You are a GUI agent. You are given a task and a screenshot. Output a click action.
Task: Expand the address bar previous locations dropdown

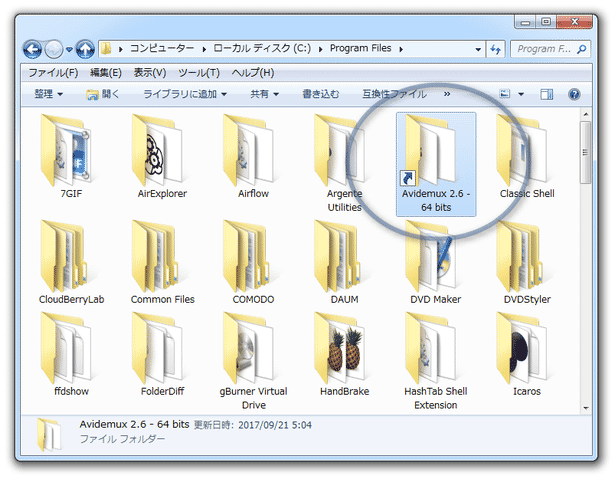pos(478,49)
